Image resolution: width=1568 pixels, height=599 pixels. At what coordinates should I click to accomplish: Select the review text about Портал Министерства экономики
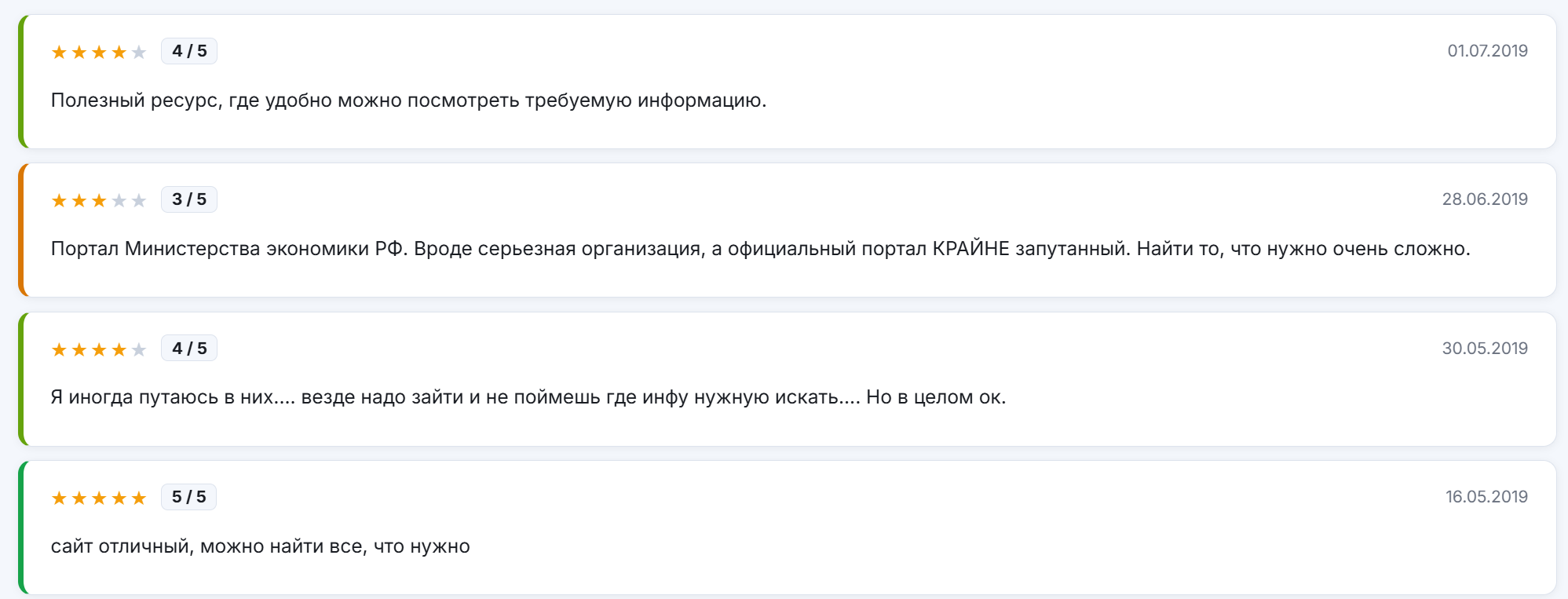tap(760, 249)
